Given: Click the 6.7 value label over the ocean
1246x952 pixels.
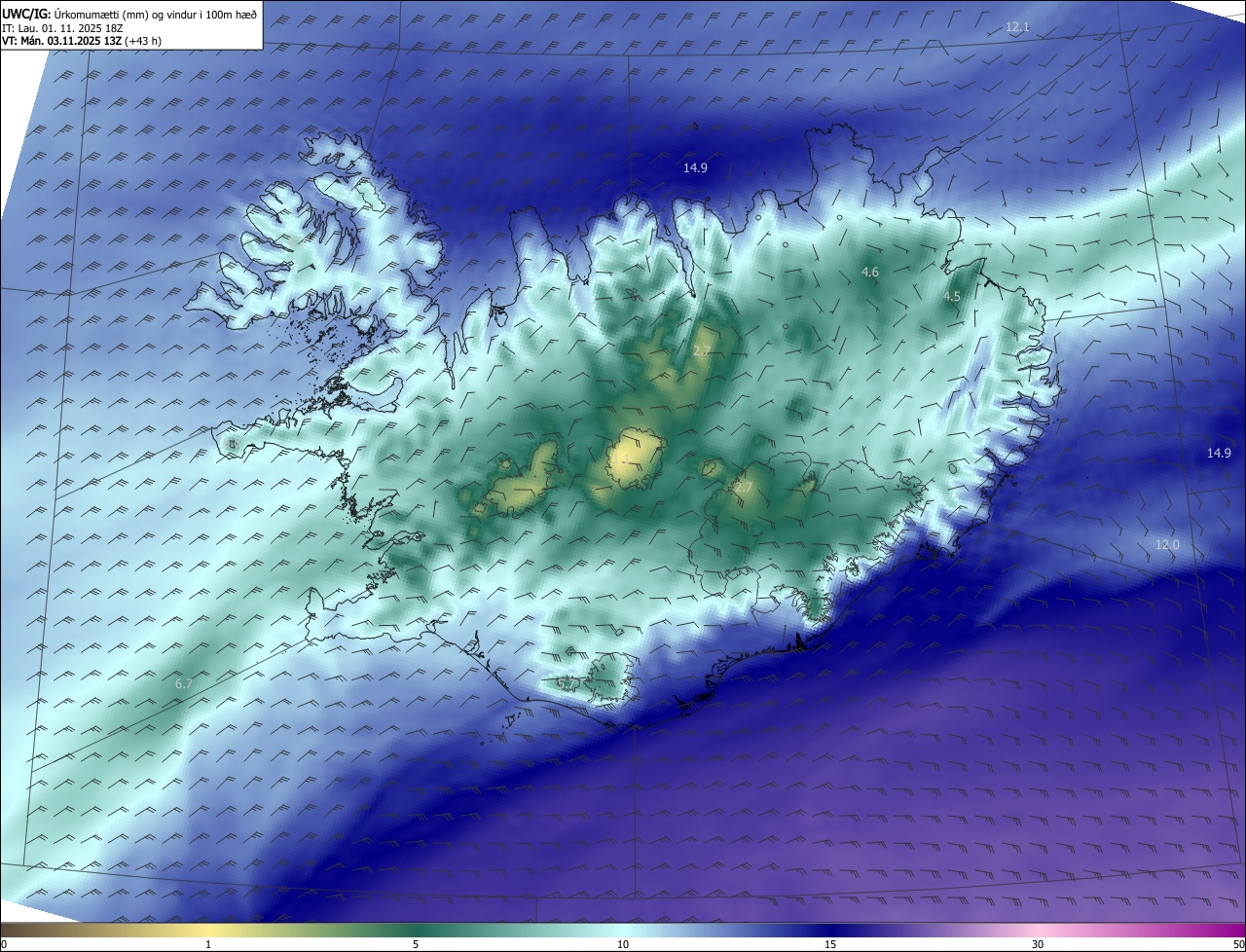Looking at the screenshot, I should [x=183, y=684].
